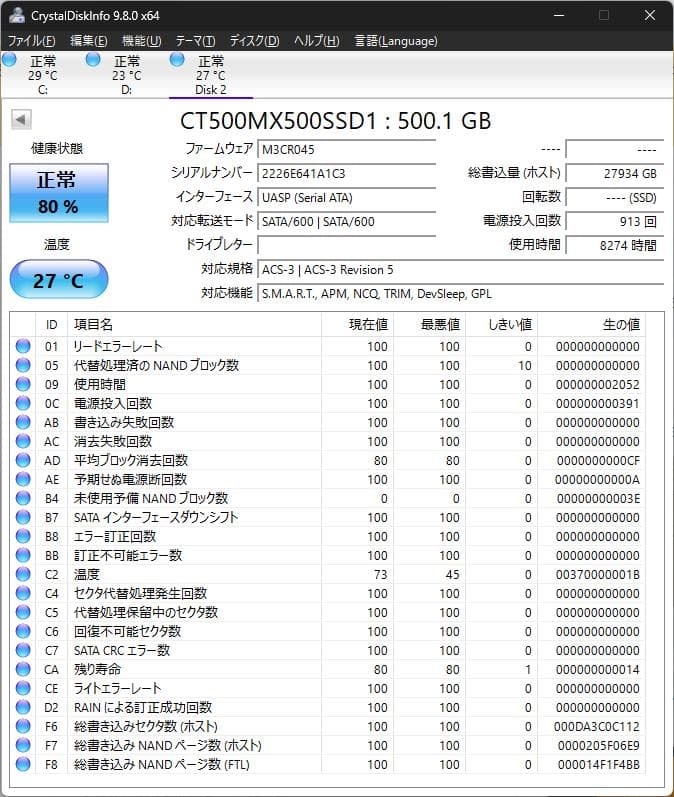Click the blue orb for ID CA row
This screenshot has width=674, height=797.
point(23,669)
